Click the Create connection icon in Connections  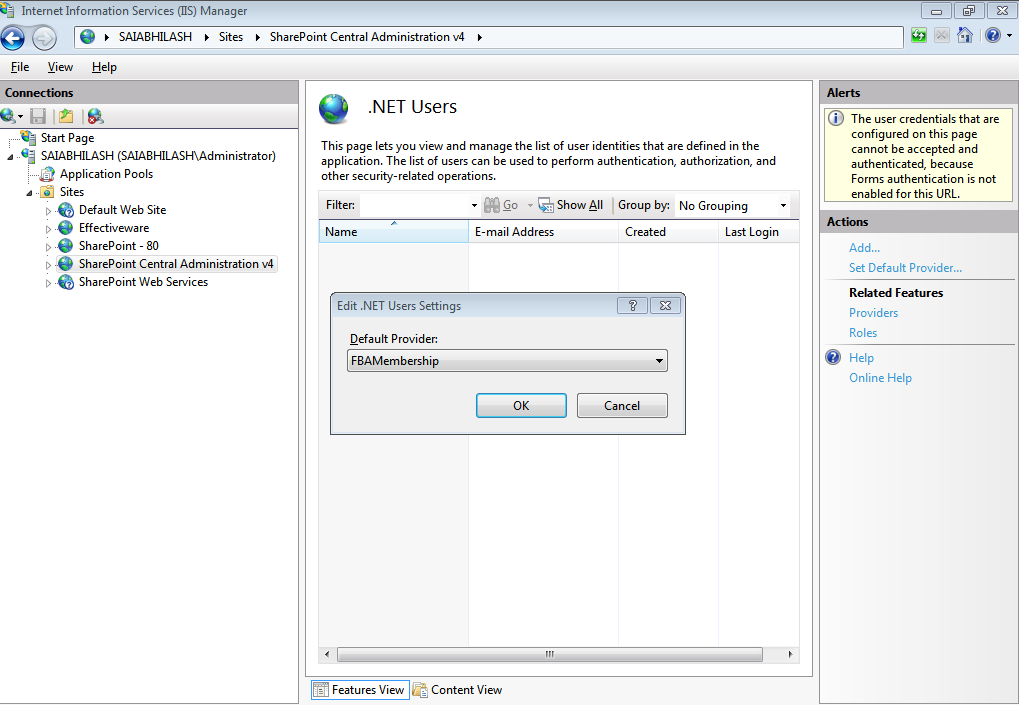tap(9, 116)
